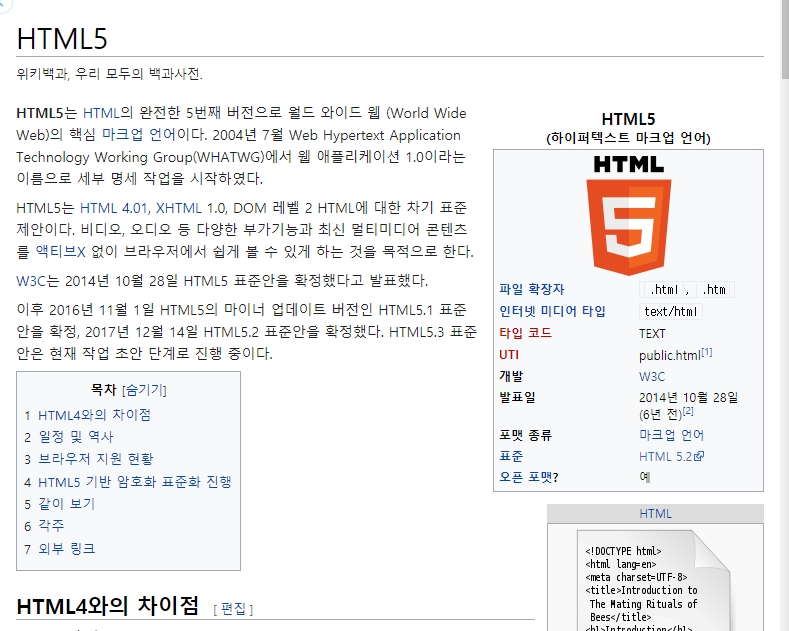The height and width of the screenshot is (631, 789).
Task: Jump to section 3 브라우저 지원 현황
Action: (x=96, y=459)
